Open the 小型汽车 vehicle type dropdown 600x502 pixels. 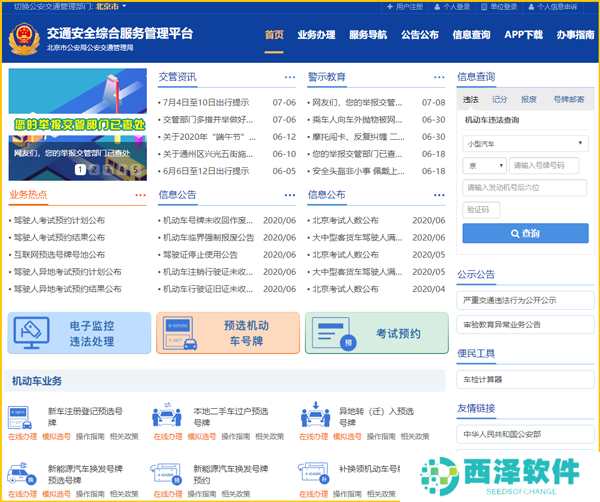[525, 143]
